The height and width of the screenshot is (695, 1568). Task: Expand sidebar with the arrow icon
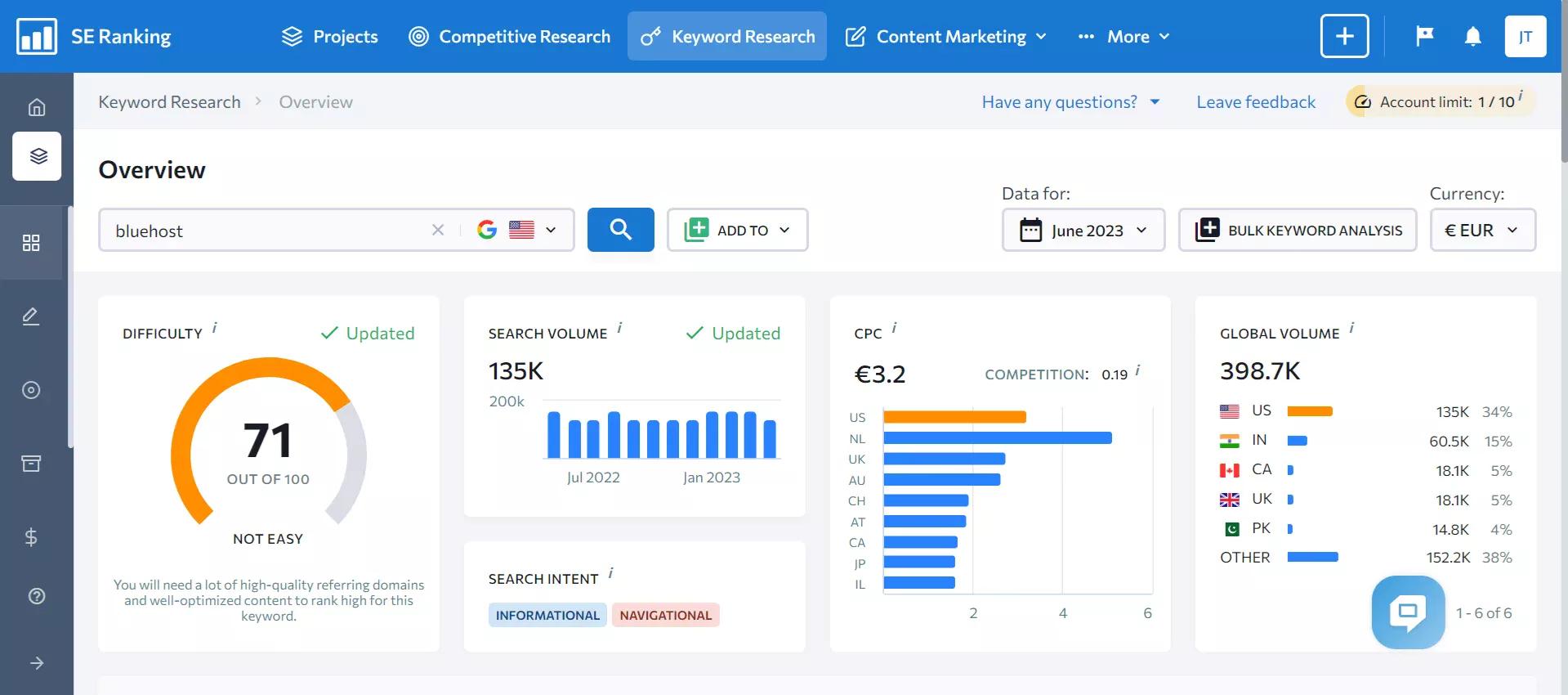[x=37, y=663]
